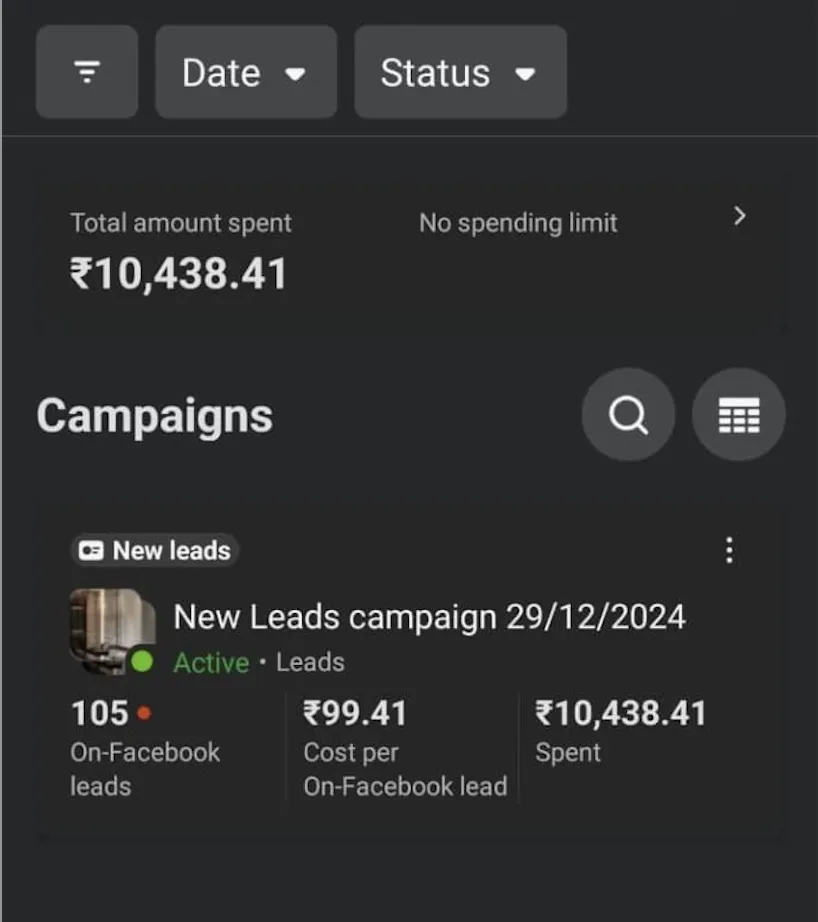Click the chevron next to No spending limit
This screenshot has height=922, width=818.
[x=739, y=216]
